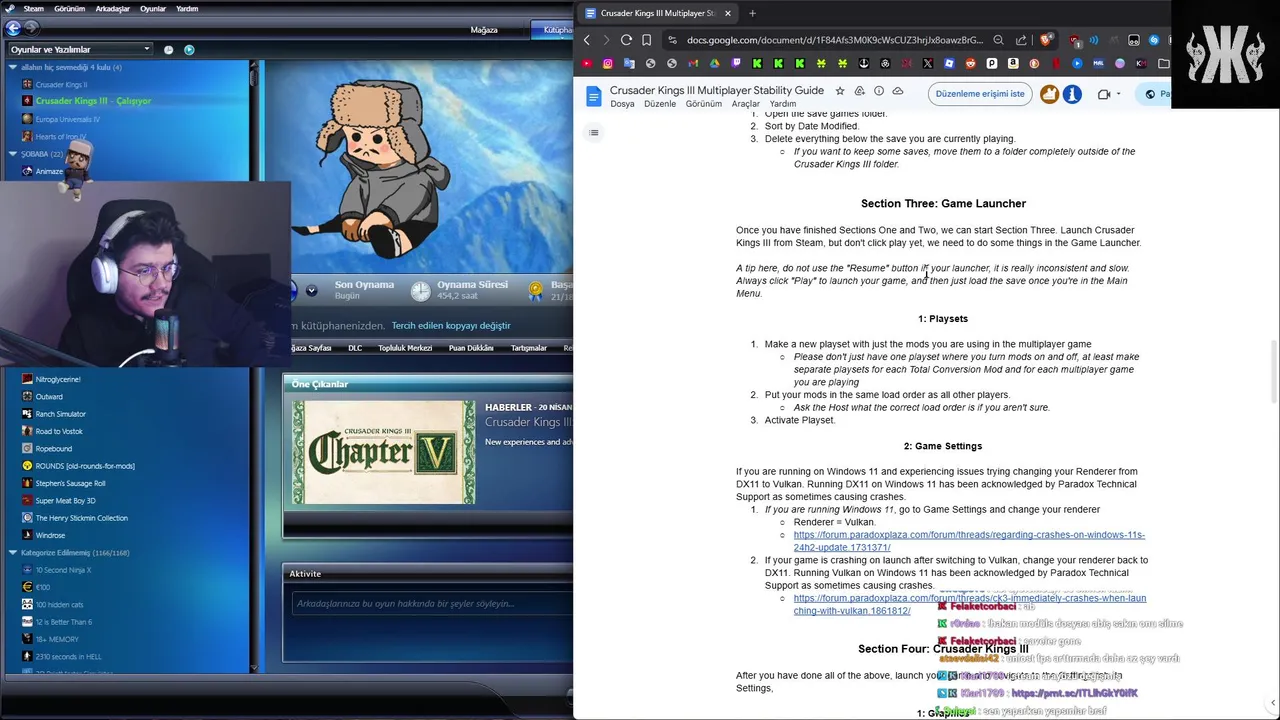Switch to the Mağaza tab in Steam
This screenshot has height=720, width=1280.
tap(484, 30)
